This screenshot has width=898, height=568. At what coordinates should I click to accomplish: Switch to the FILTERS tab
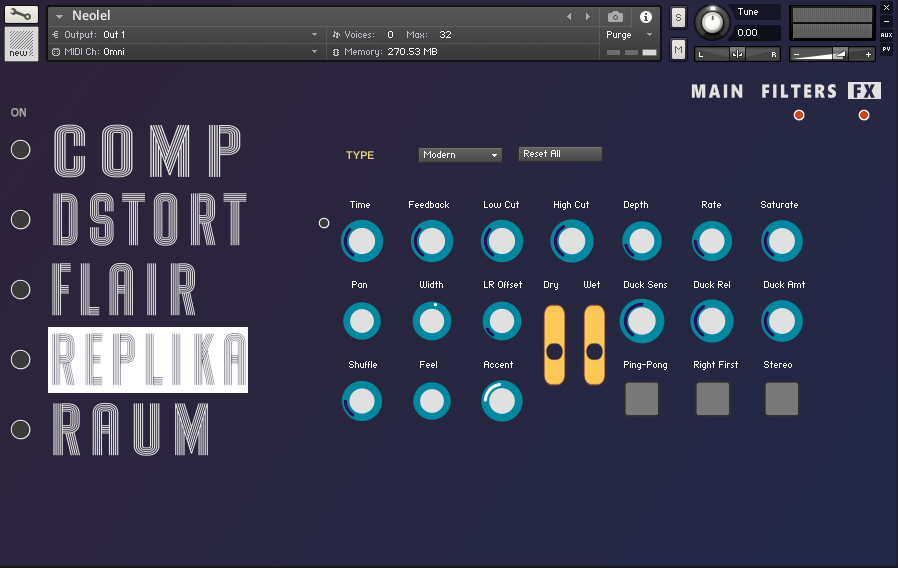[x=798, y=91]
